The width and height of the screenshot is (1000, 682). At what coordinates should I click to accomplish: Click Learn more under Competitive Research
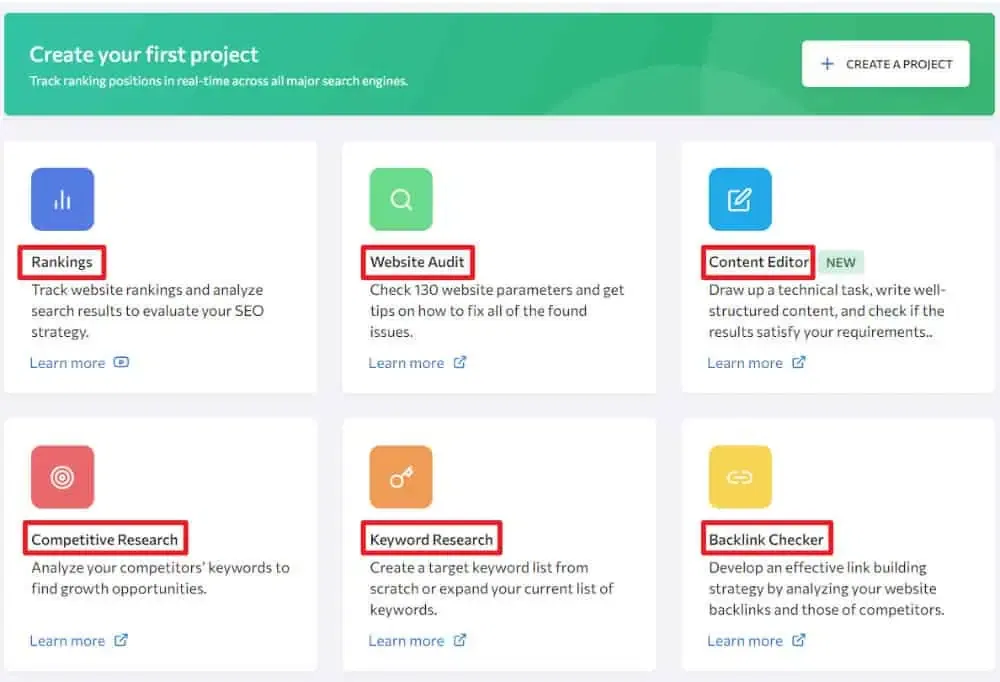coord(67,641)
